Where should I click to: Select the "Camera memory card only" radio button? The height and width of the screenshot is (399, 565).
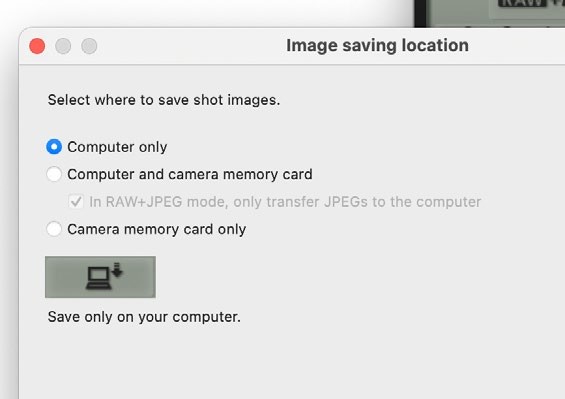[x=54, y=229]
